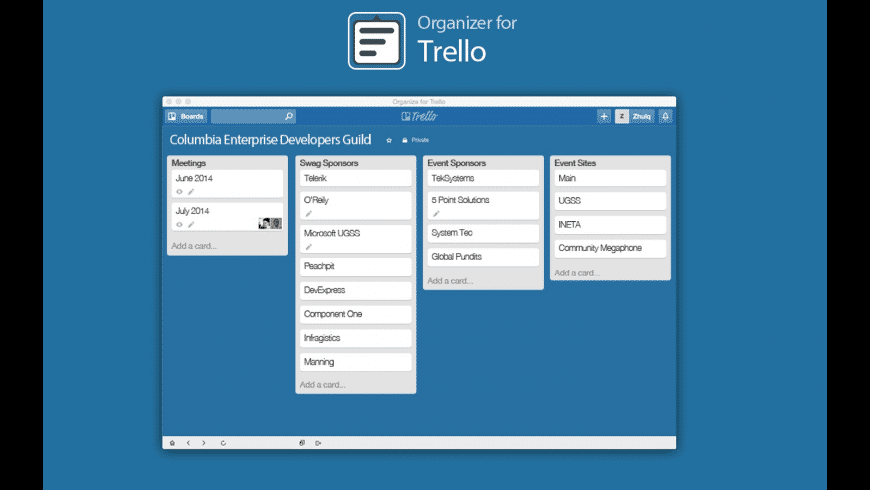The width and height of the screenshot is (870, 490).
Task: Add a card to Event Sites
Action: click(577, 273)
